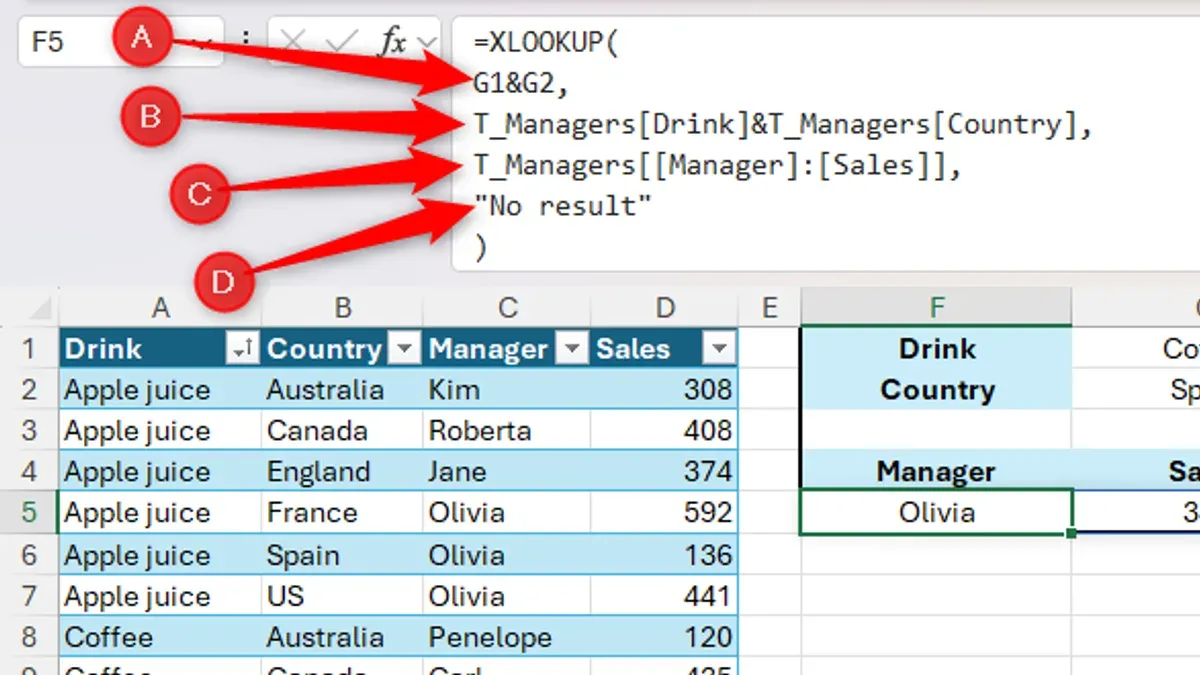Click the cell containing Penelope
This screenshot has width=1200, height=675.
tap(507, 637)
